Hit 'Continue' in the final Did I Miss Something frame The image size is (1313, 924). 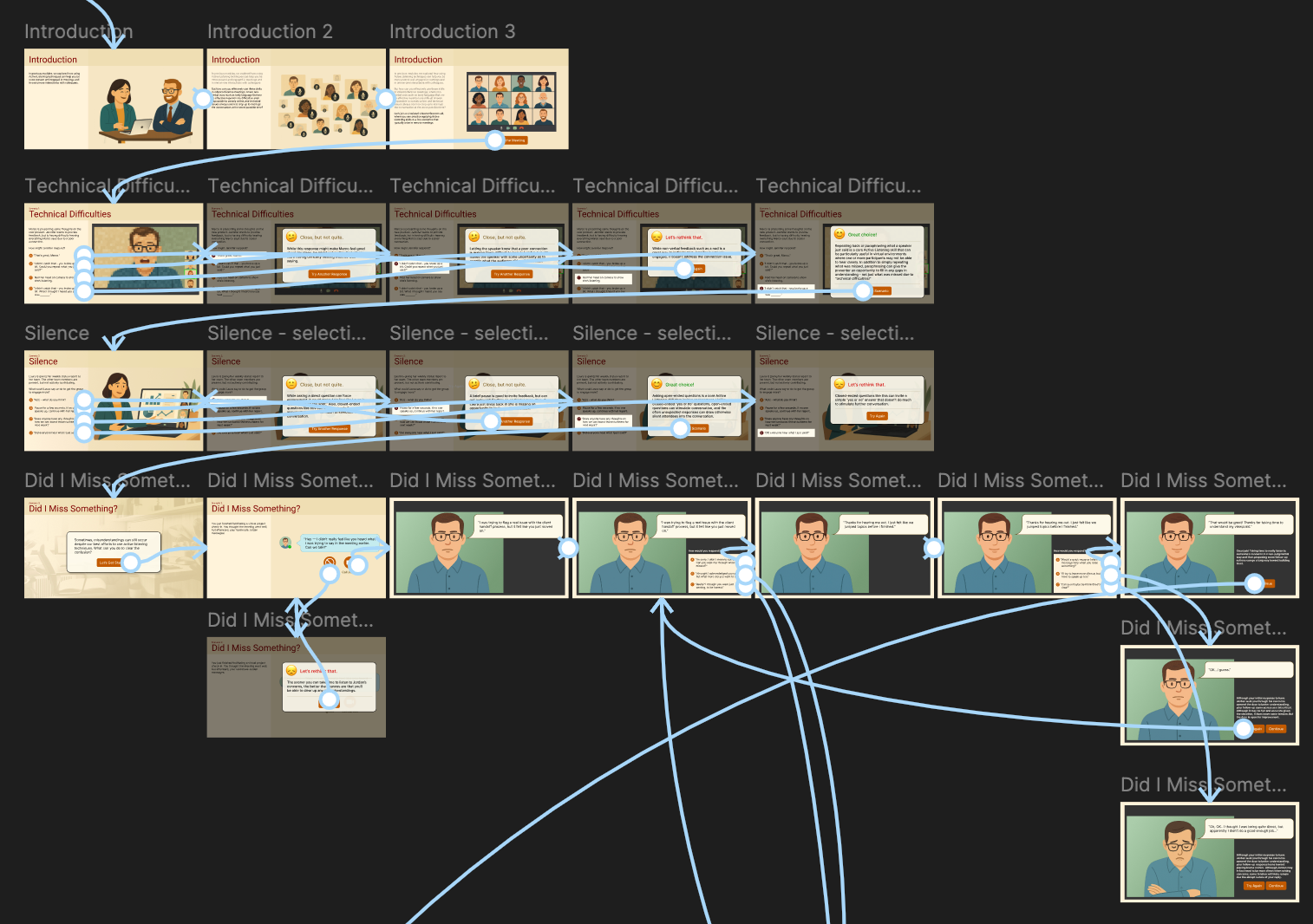[1276, 886]
